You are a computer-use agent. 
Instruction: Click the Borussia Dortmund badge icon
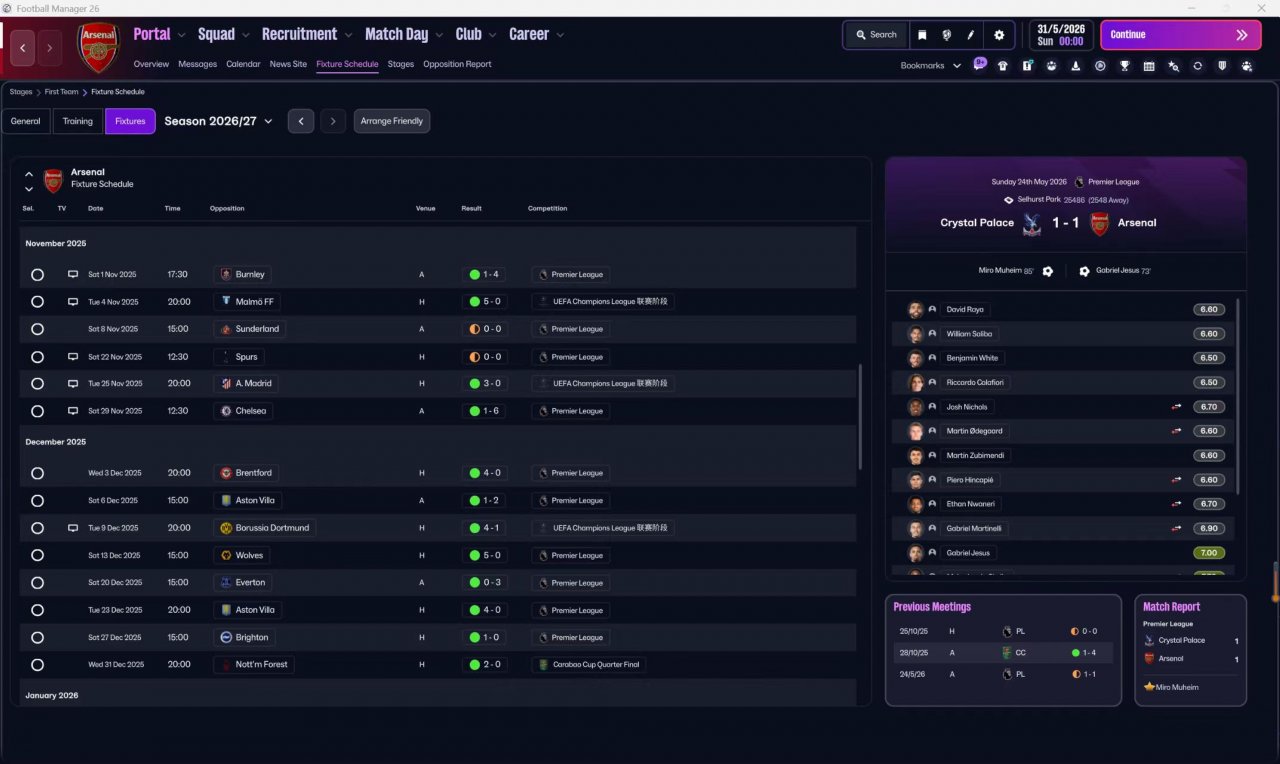point(226,528)
